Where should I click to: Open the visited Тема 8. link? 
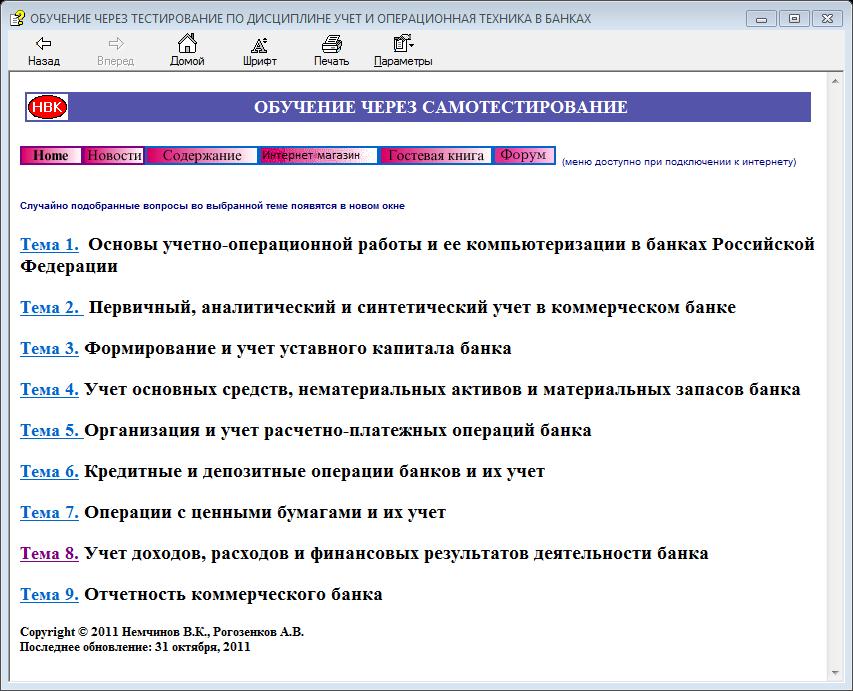(x=50, y=553)
